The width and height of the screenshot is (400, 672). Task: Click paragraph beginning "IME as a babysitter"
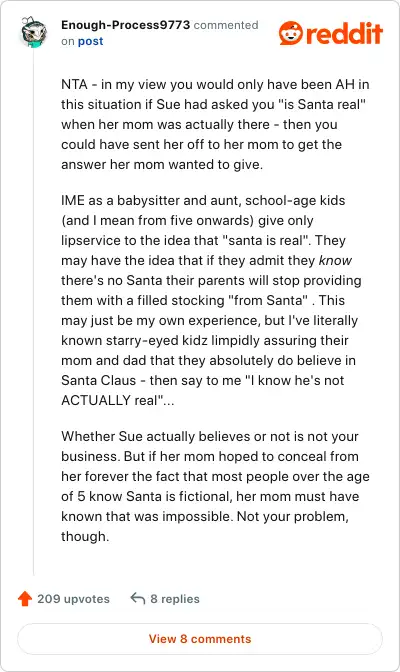(211, 300)
